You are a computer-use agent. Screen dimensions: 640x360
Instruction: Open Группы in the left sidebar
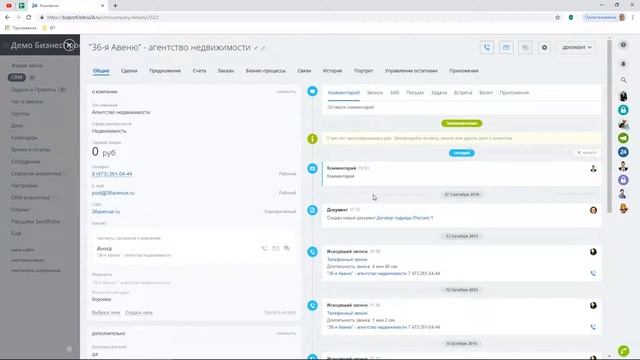[x=20, y=113]
